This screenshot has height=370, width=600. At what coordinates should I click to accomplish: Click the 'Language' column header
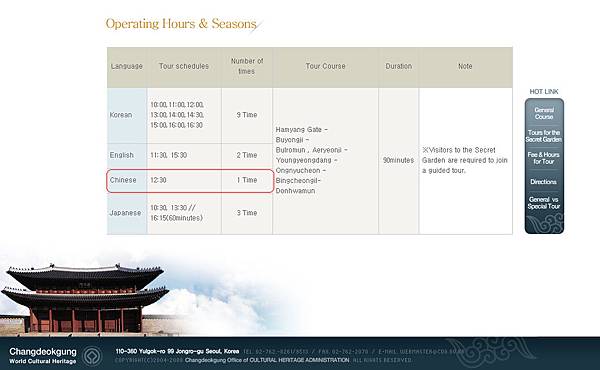click(x=127, y=66)
